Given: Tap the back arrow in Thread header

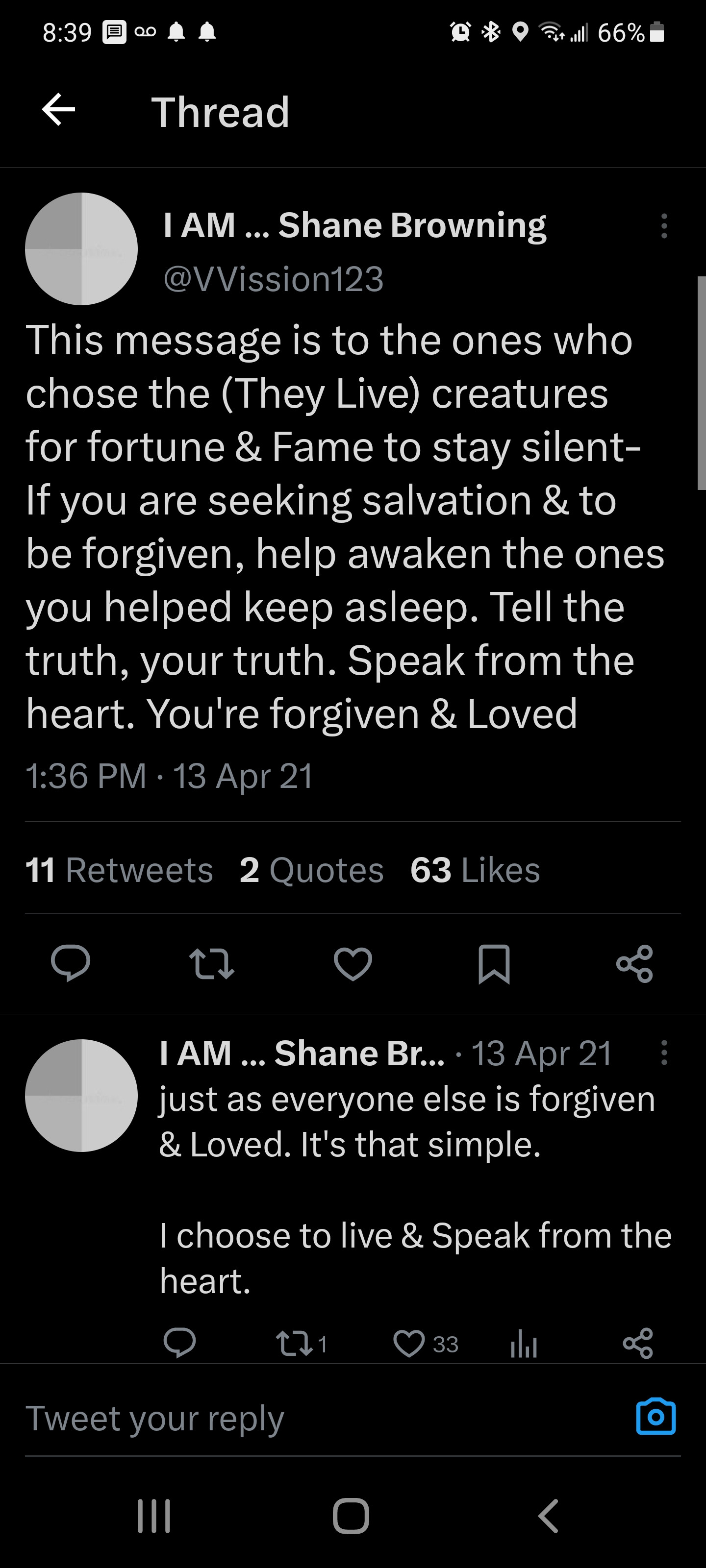Looking at the screenshot, I should pyautogui.click(x=58, y=110).
